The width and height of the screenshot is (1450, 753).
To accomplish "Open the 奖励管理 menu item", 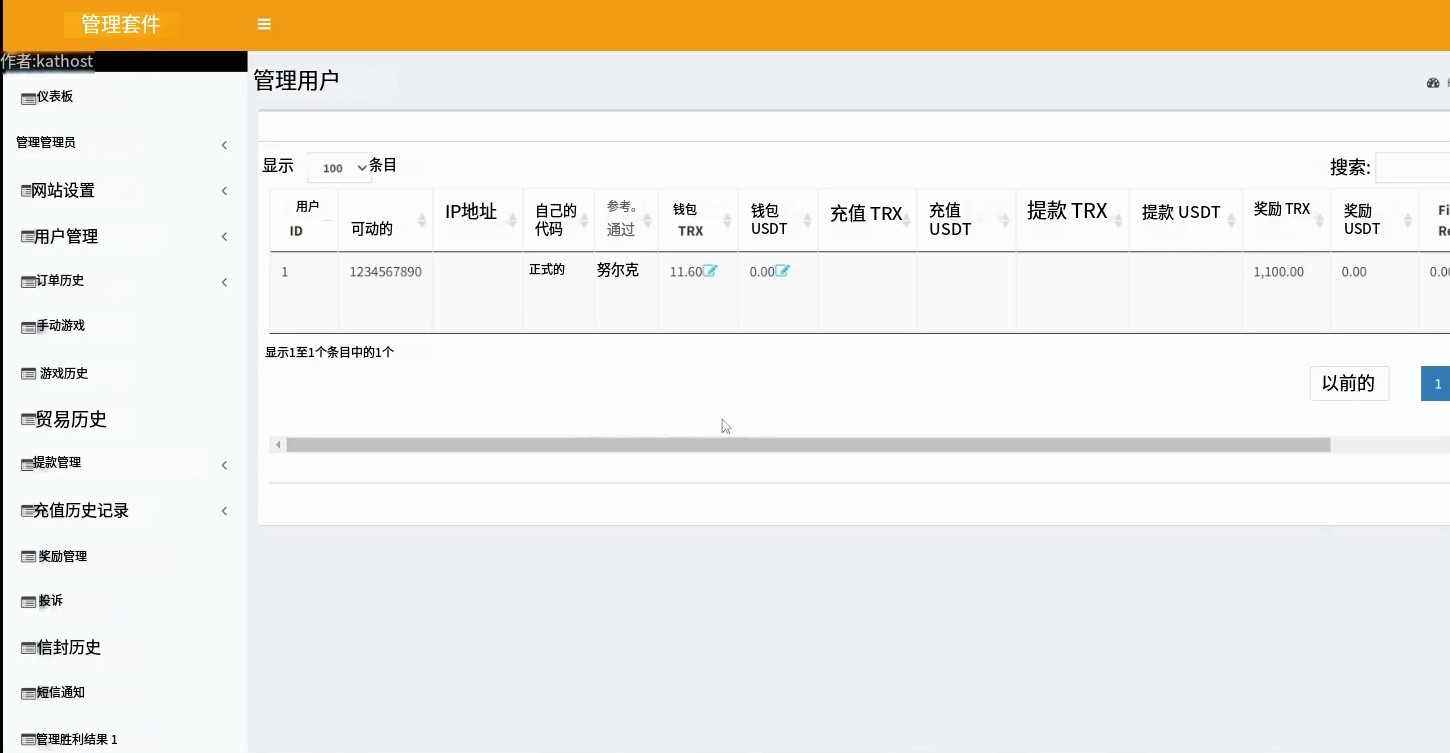I will tap(62, 556).
